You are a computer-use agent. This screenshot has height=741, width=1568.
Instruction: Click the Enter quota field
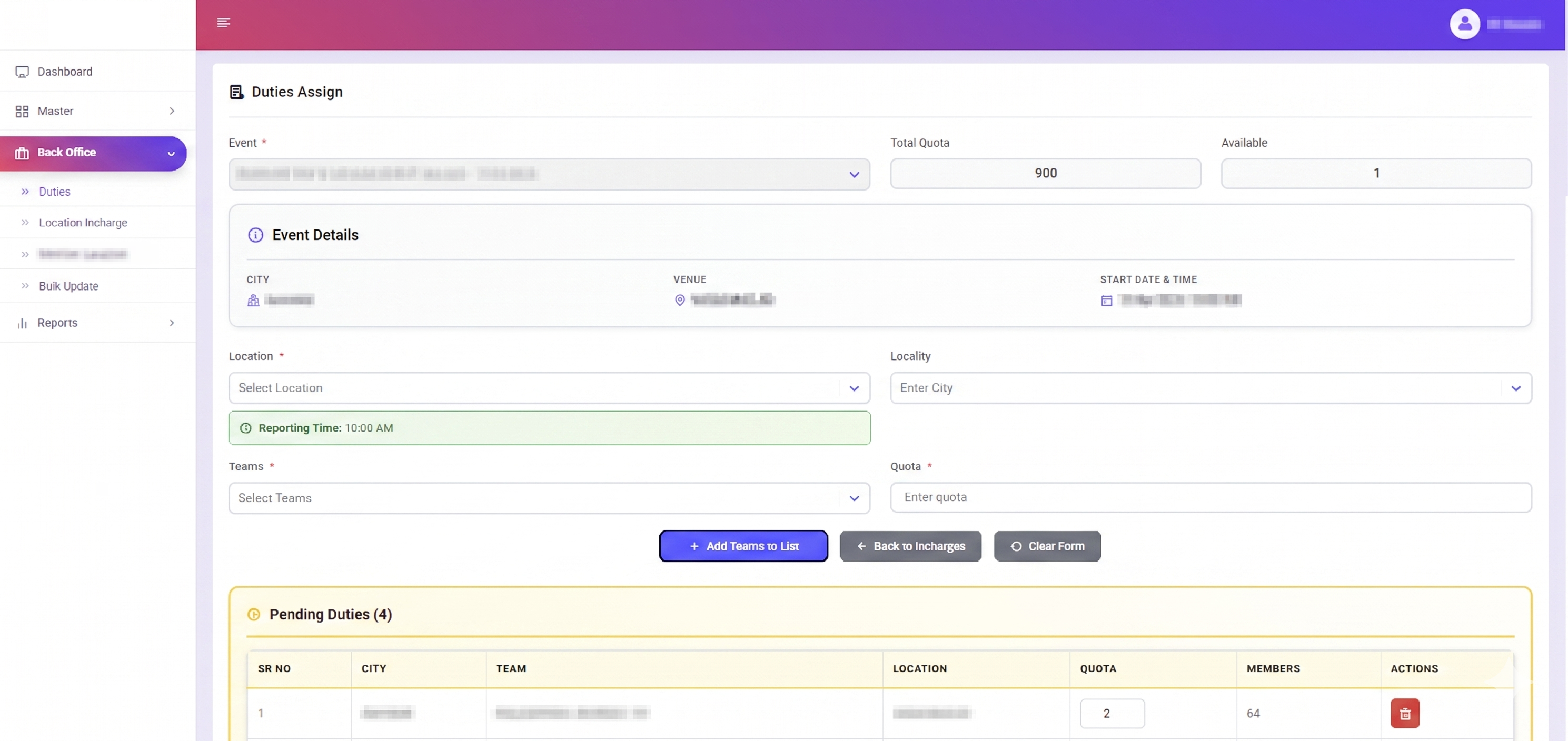(x=1210, y=498)
